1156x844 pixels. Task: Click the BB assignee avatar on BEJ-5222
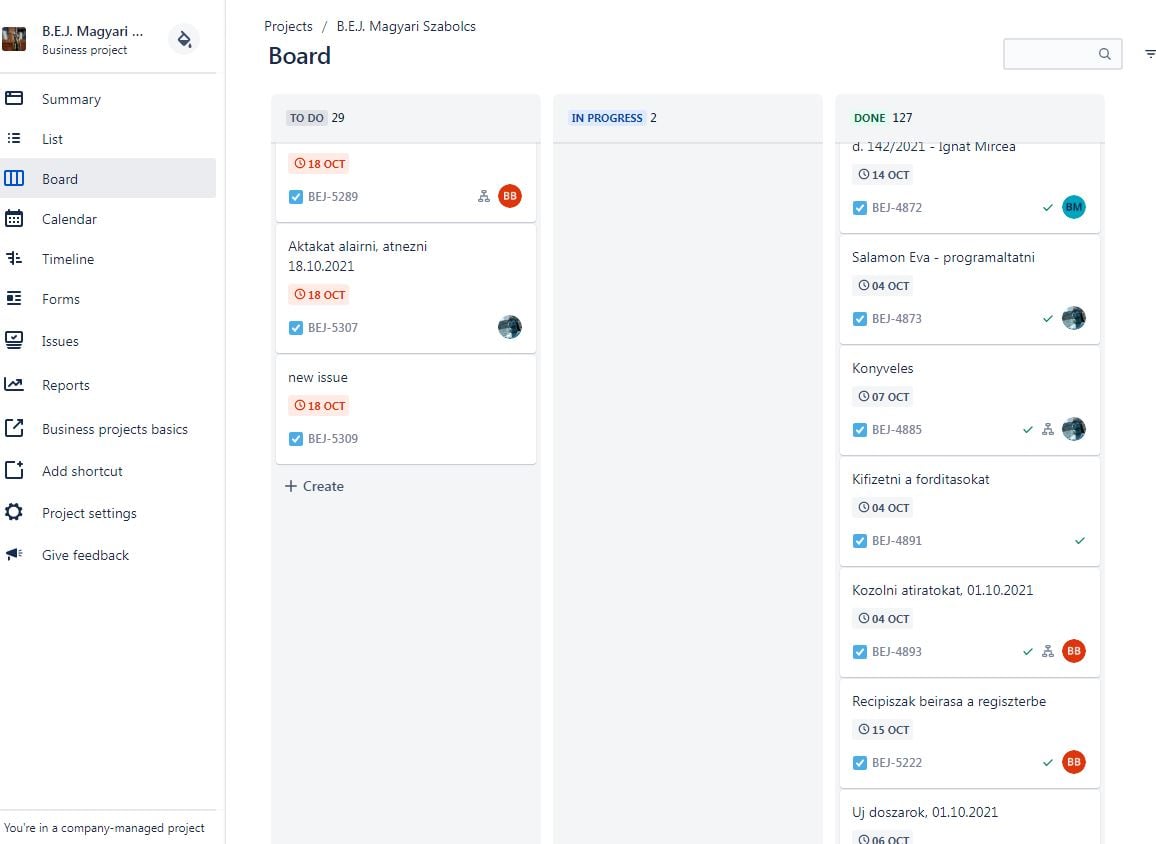pos(1073,762)
